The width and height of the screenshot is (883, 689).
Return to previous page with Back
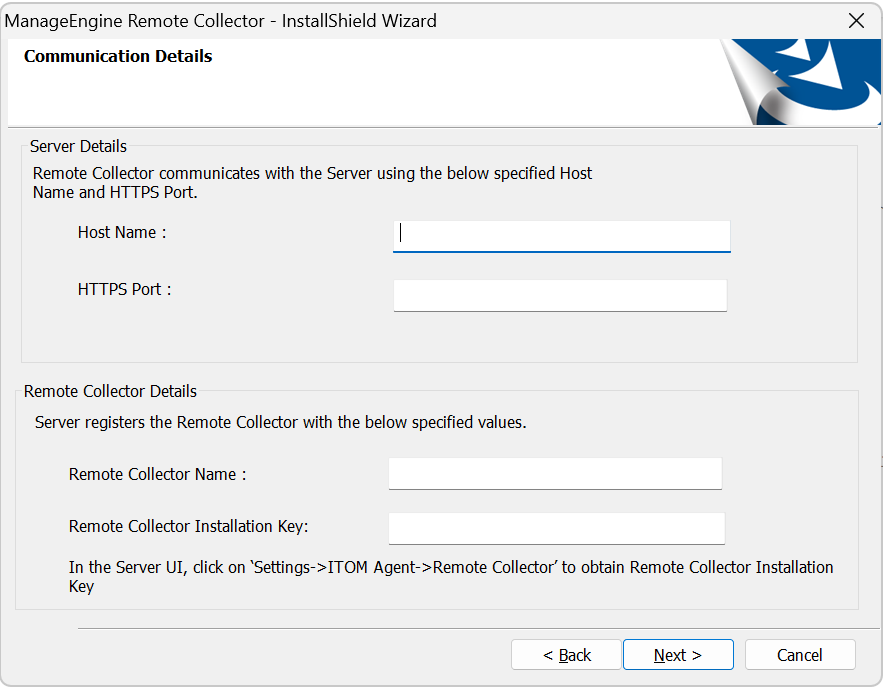(566, 655)
